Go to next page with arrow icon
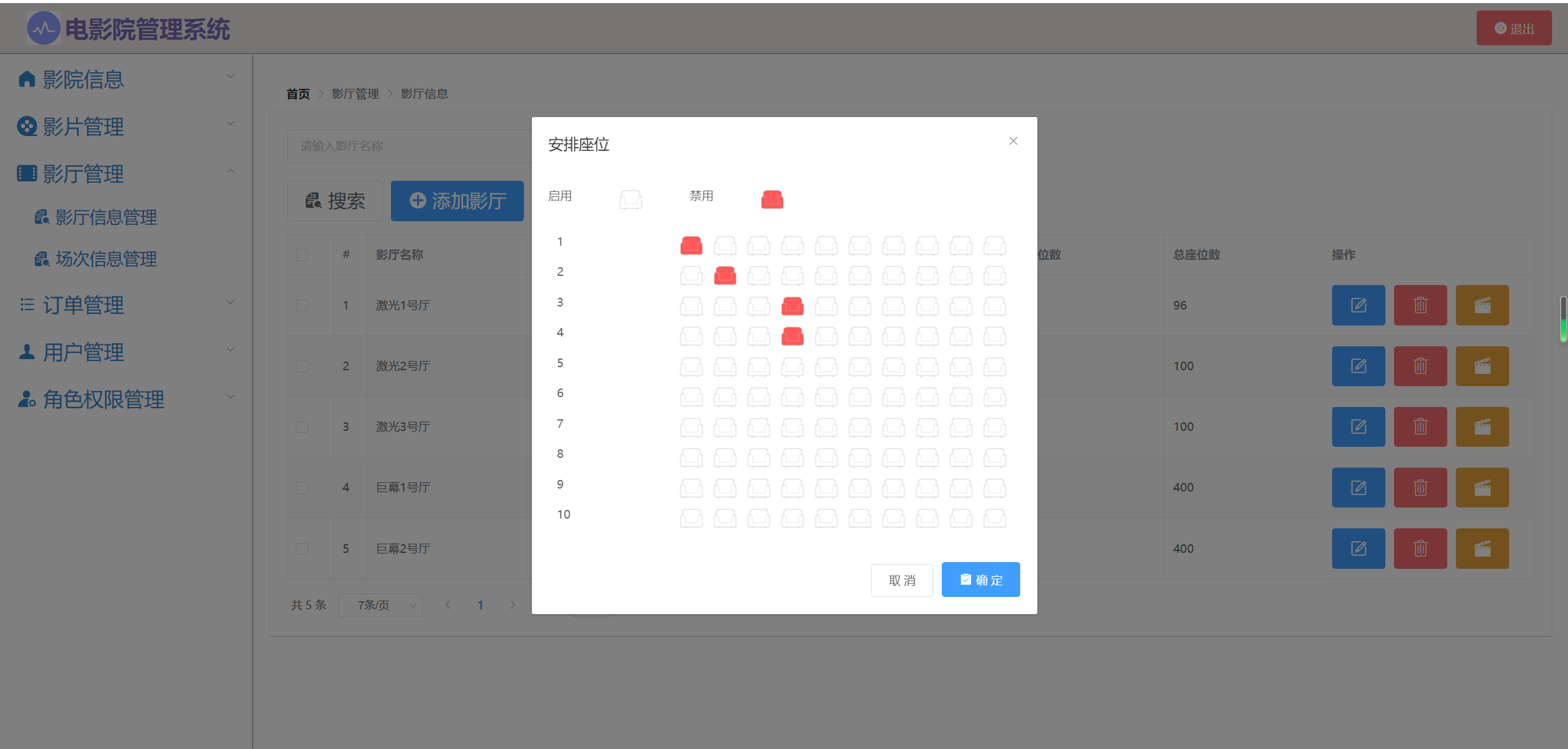Screen dimensions: 1568x749 point(512,605)
